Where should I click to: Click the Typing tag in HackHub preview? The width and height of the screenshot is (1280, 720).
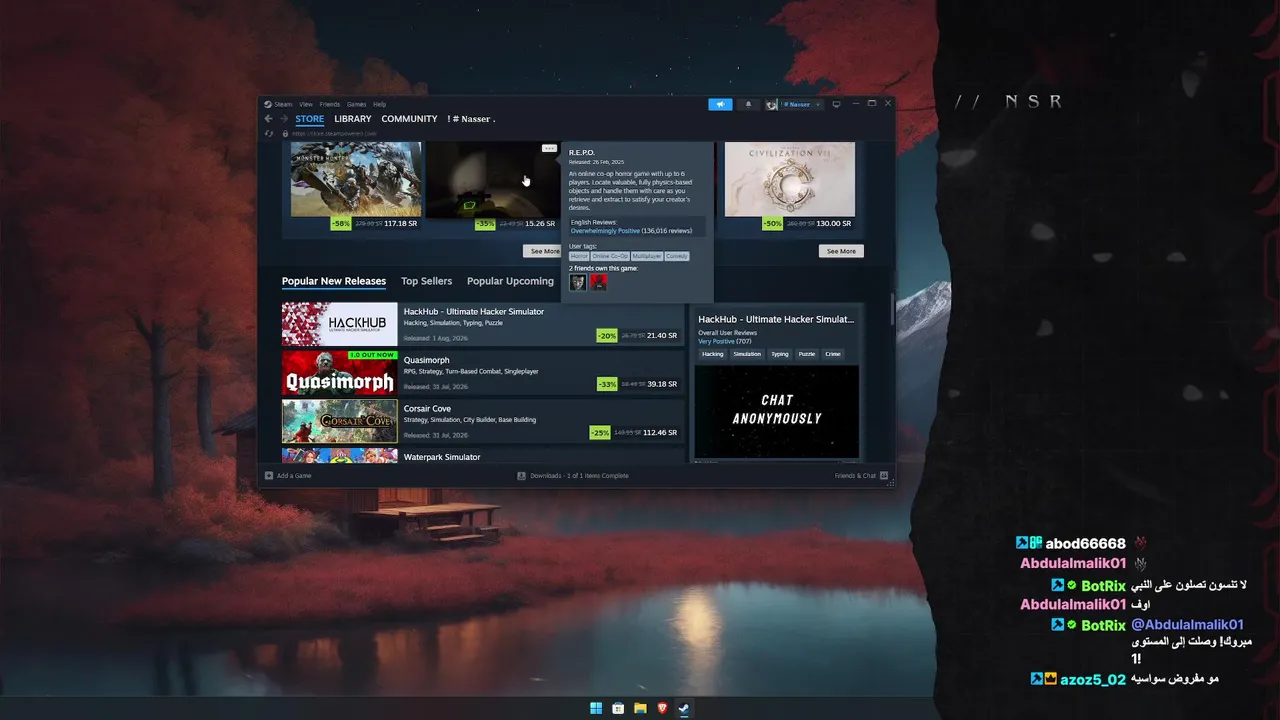pyautogui.click(x=780, y=354)
